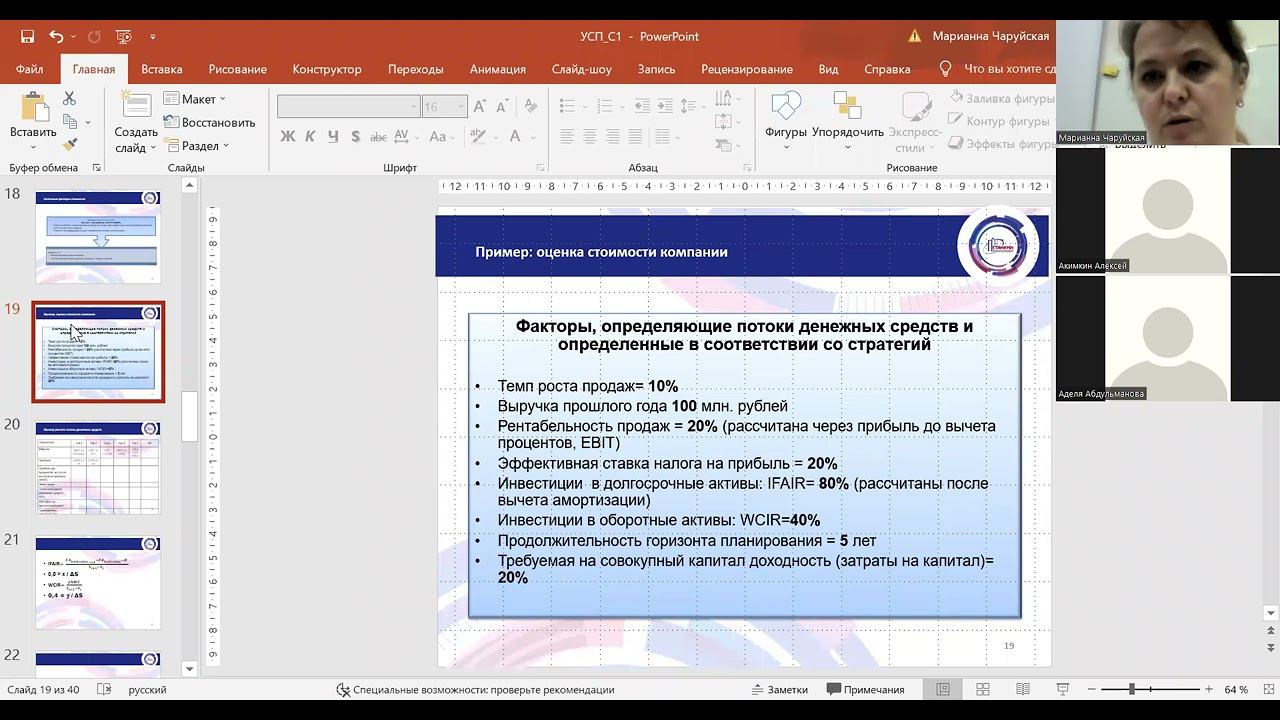1280x720 pixels.
Task: Switch to the Анимация ribbon tab
Action: (x=497, y=69)
